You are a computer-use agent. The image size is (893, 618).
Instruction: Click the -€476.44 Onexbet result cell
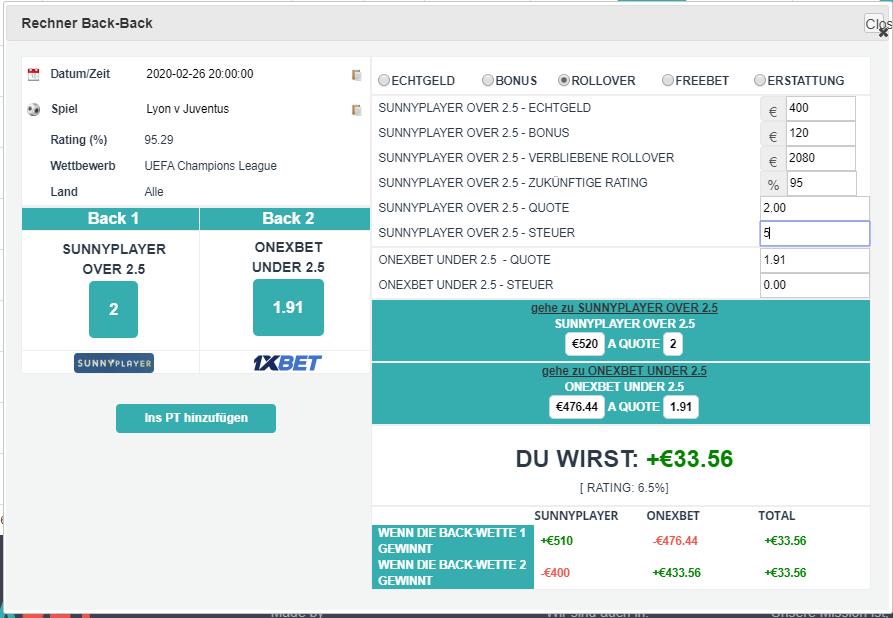675,541
